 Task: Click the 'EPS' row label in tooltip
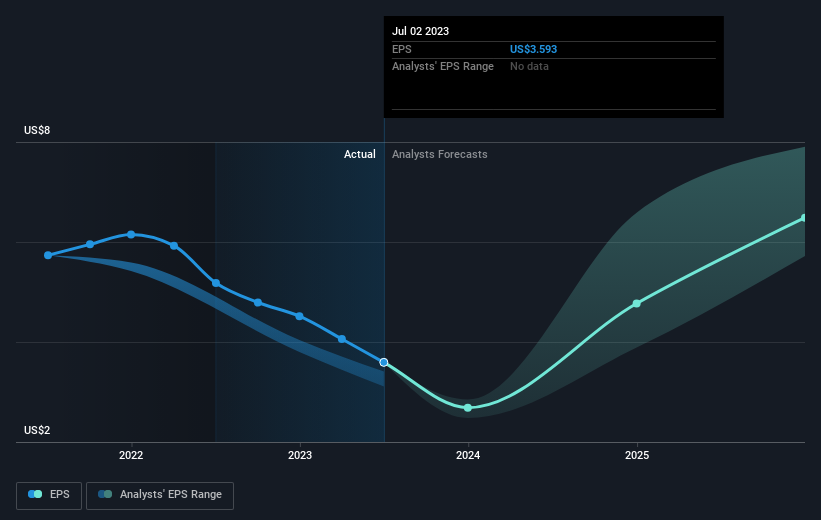tap(402, 49)
